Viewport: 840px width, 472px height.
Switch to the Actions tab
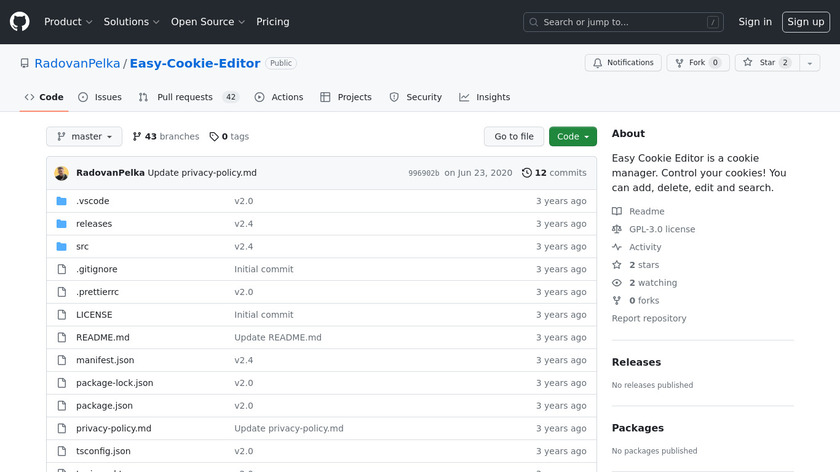[279, 97]
